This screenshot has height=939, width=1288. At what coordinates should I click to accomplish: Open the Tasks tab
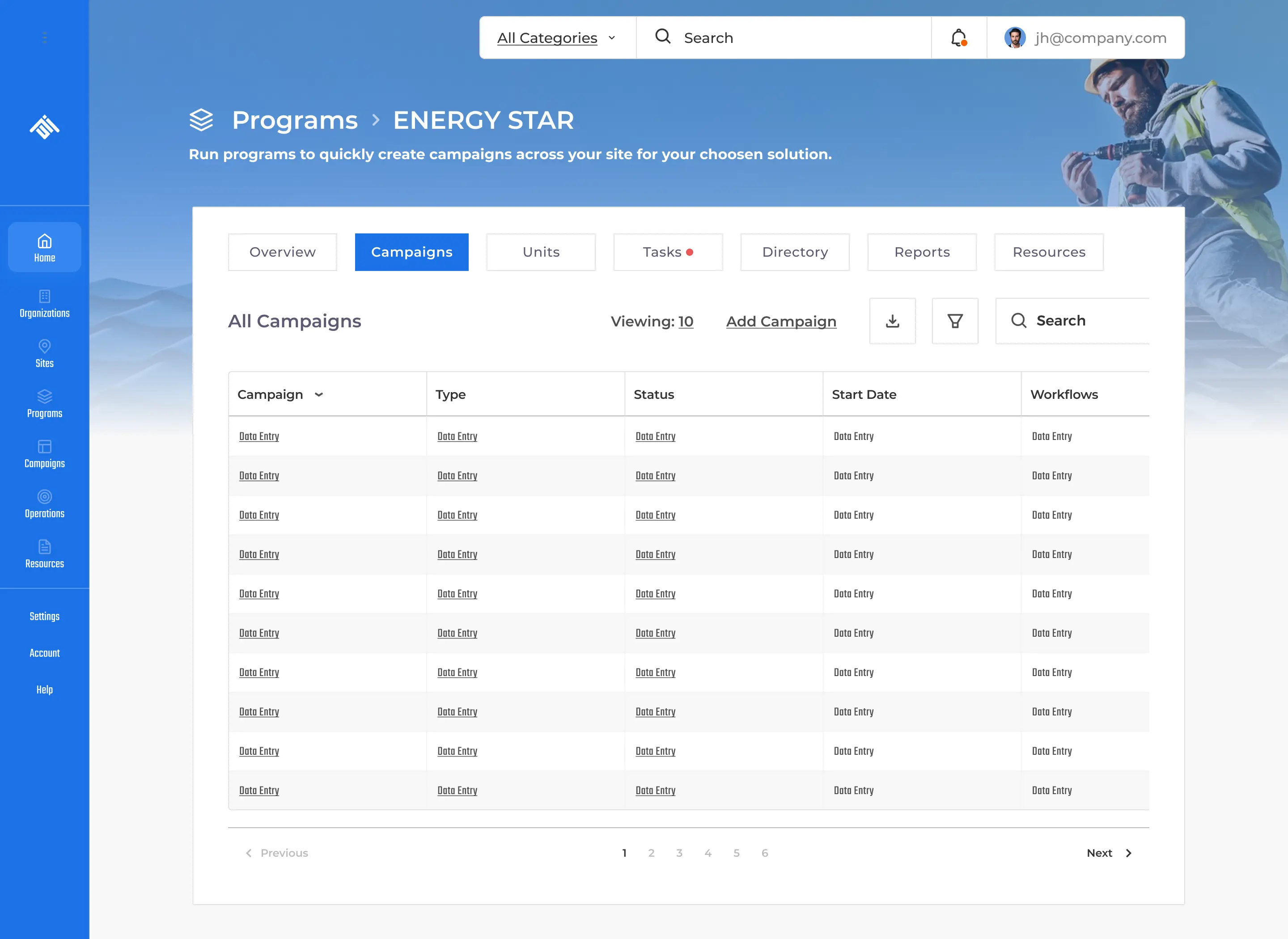[668, 252]
